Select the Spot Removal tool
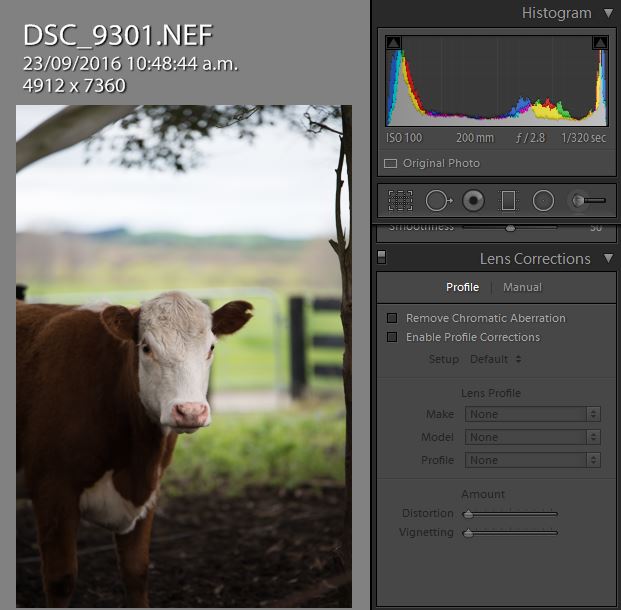This screenshot has height=610, width=621. click(x=438, y=200)
